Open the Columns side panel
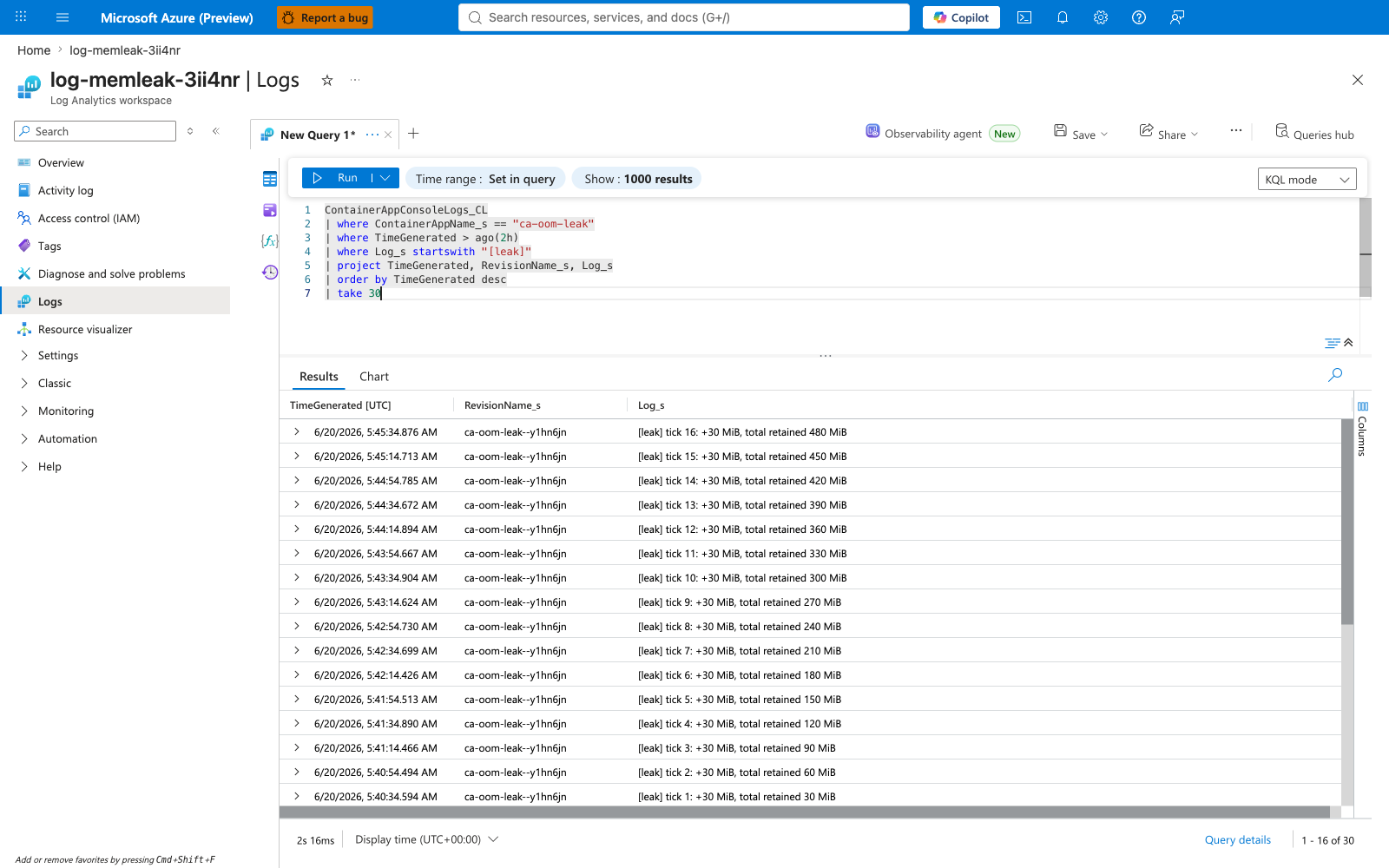Image resolution: width=1389 pixels, height=868 pixels. [x=1362, y=429]
